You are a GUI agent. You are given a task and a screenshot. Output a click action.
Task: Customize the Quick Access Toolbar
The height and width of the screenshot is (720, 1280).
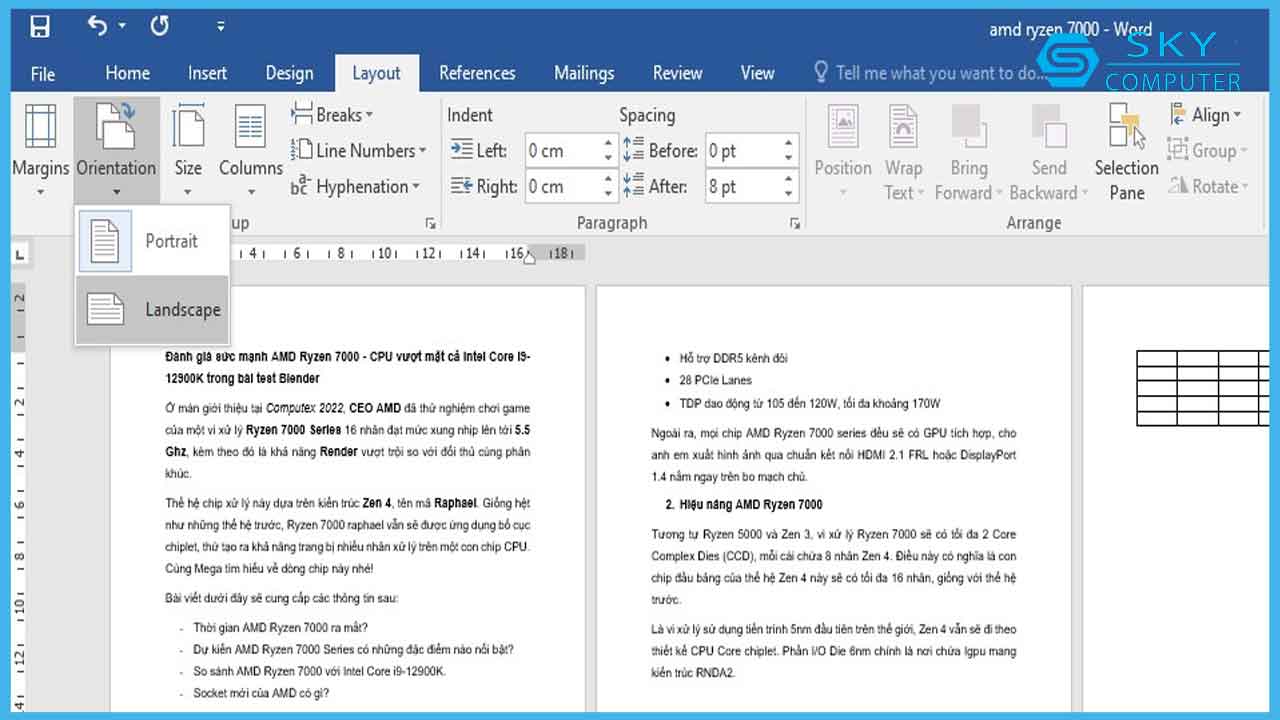tap(221, 26)
